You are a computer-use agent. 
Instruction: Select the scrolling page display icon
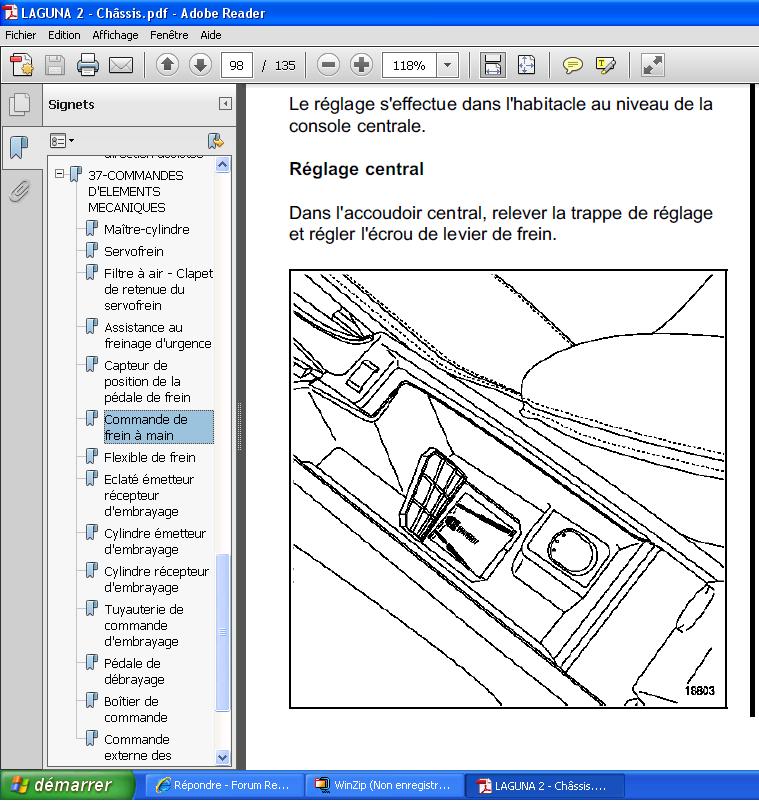[x=493, y=65]
